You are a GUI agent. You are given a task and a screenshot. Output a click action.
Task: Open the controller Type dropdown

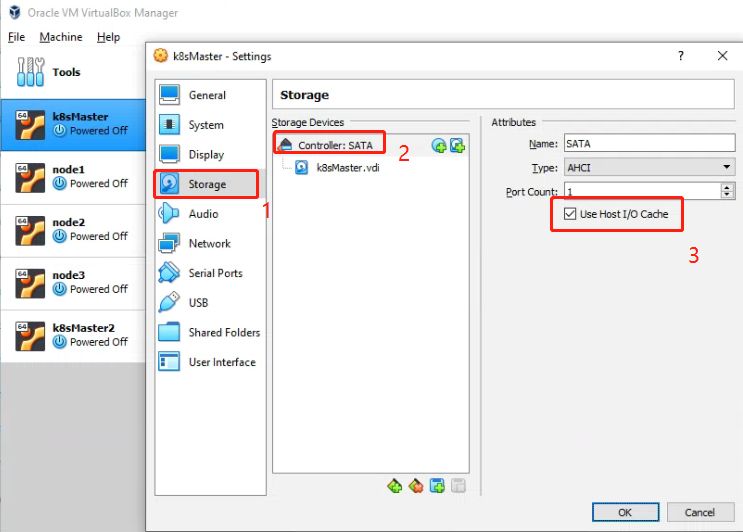pyautogui.click(x=649, y=167)
